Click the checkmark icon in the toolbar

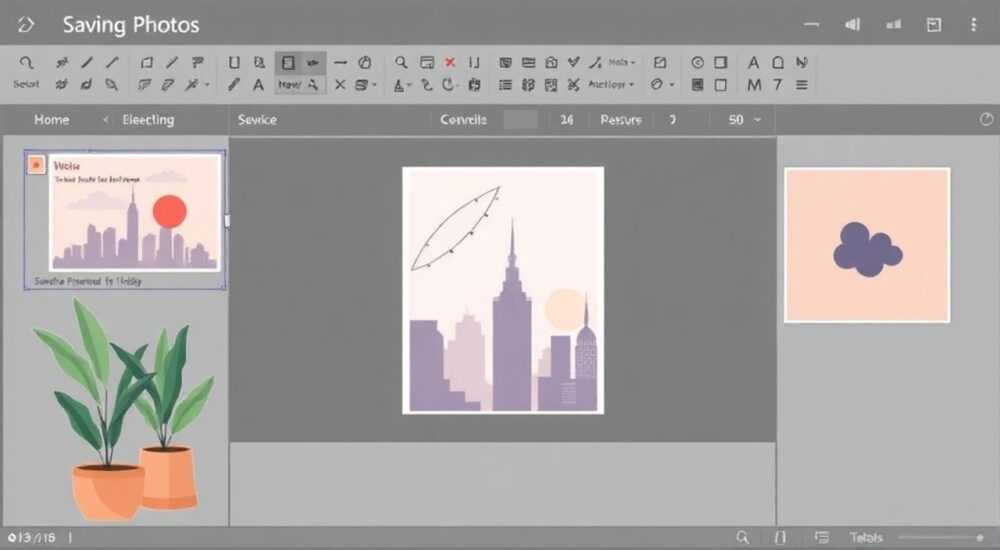(x=573, y=62)
